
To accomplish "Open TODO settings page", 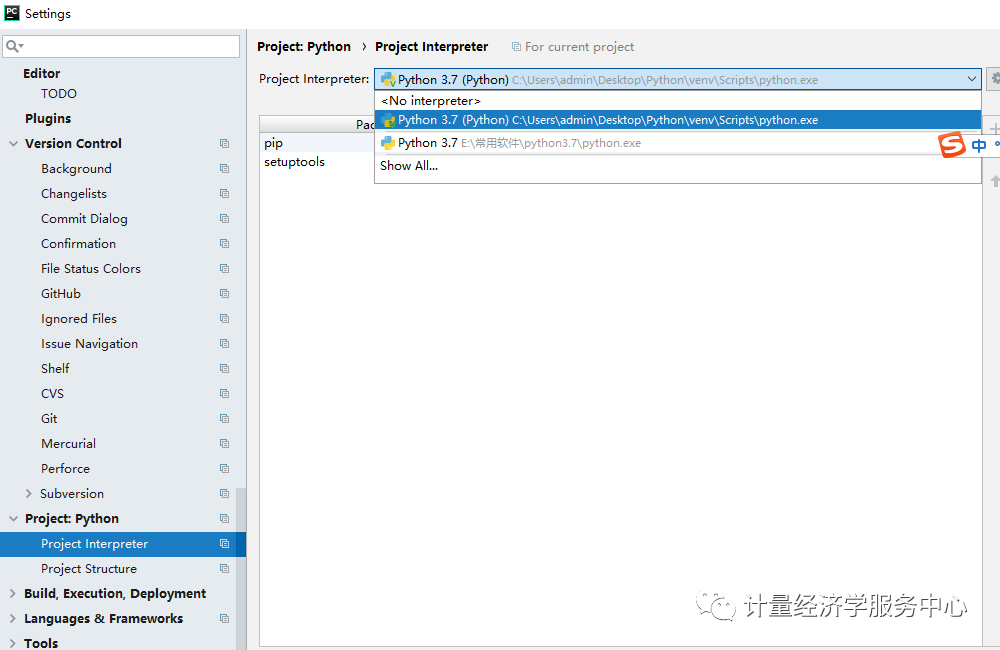I will (59, 93).
